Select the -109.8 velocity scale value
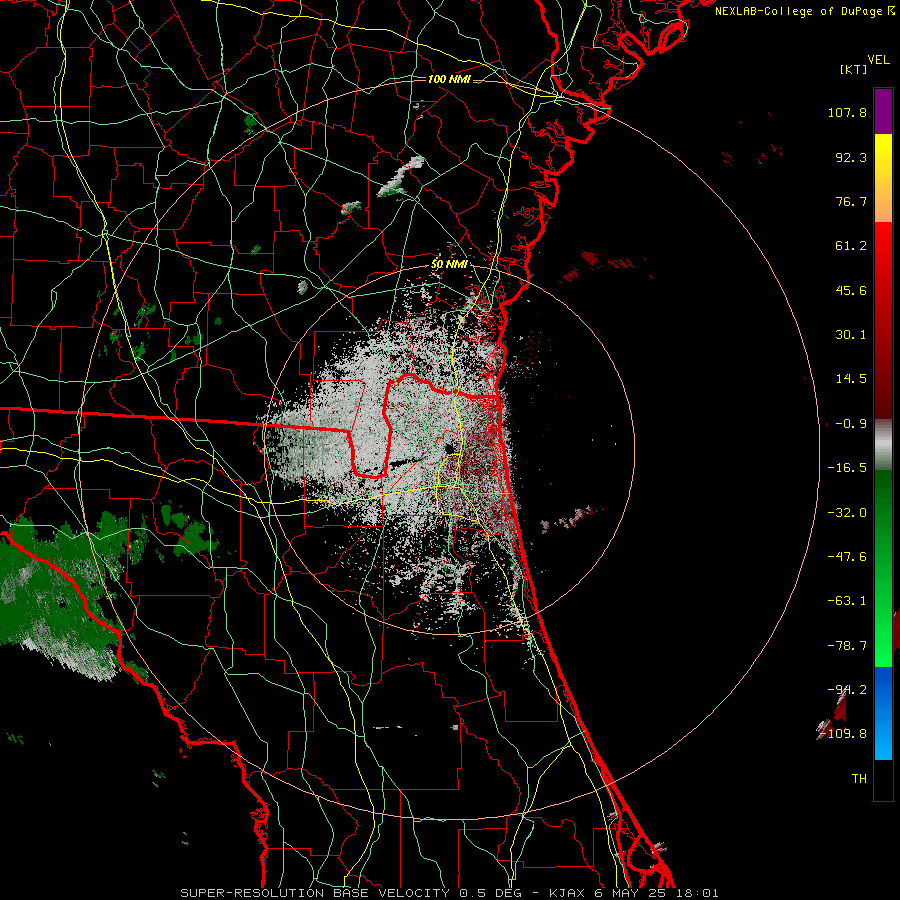Image resolution: width=900 pixels, height=900 pixels. [843, 734]
